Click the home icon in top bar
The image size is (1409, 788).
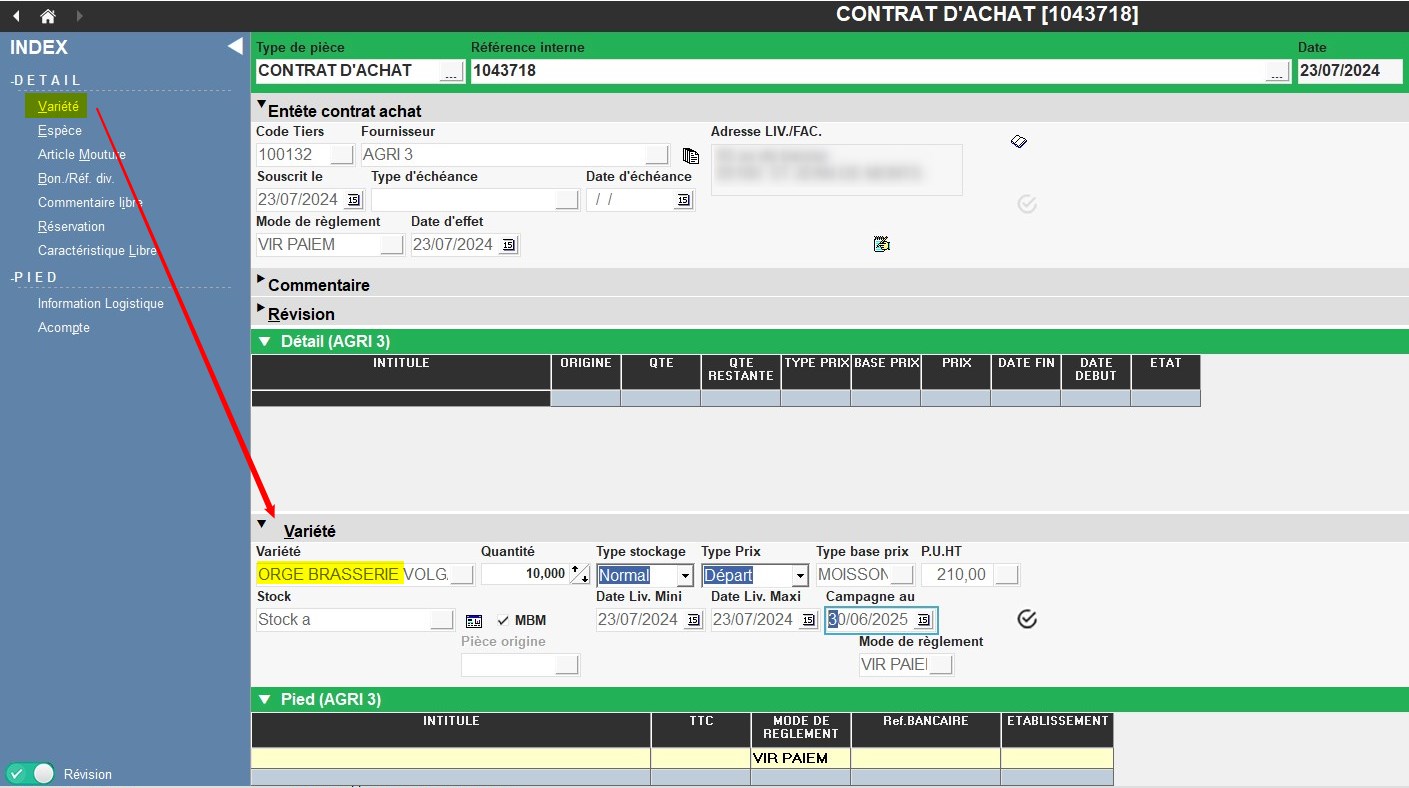(x=47, y=16)
